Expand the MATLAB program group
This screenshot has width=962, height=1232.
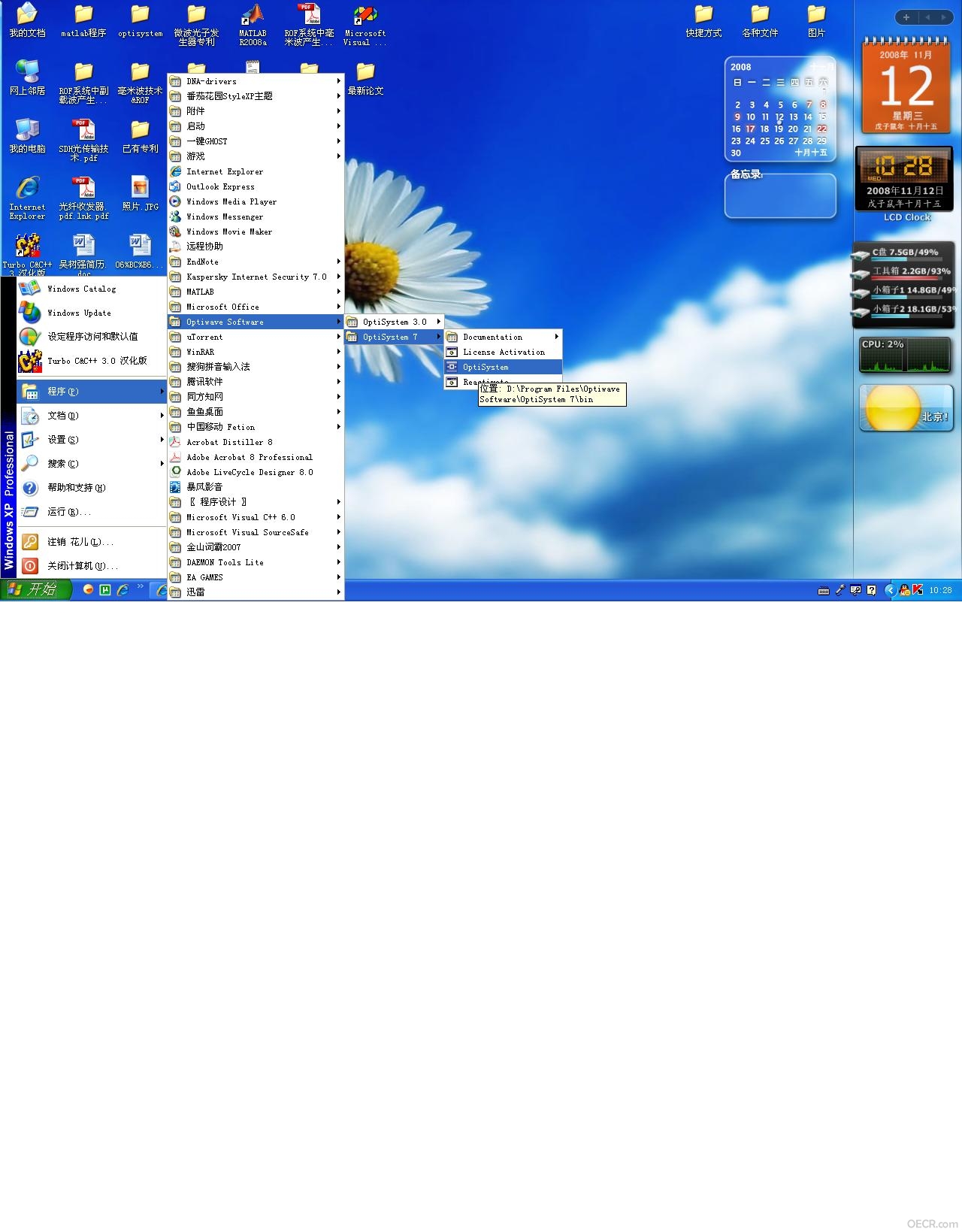pyautogui.click(x=256, y=292)
